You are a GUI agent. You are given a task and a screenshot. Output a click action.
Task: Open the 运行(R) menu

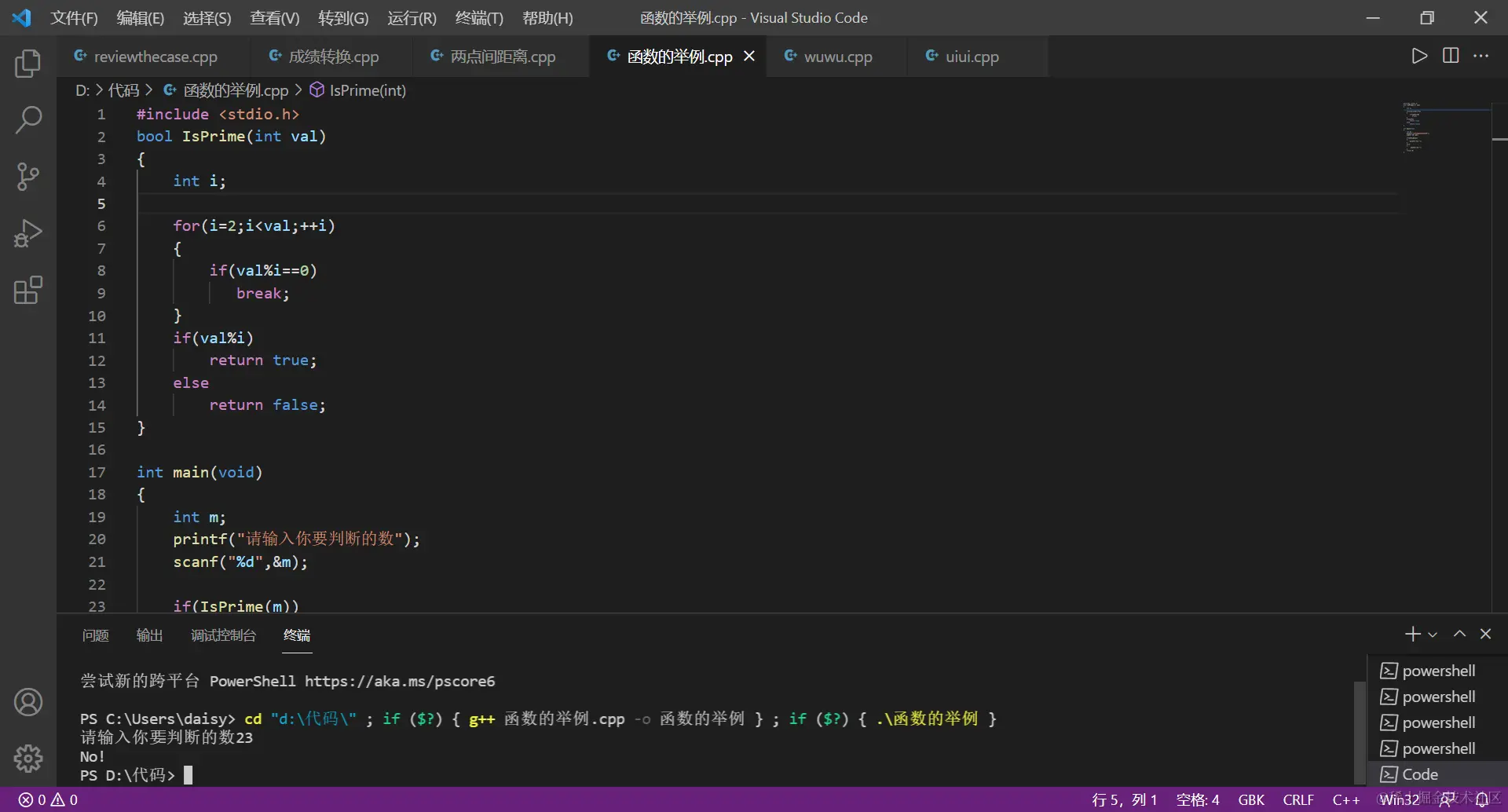point(412,17)
